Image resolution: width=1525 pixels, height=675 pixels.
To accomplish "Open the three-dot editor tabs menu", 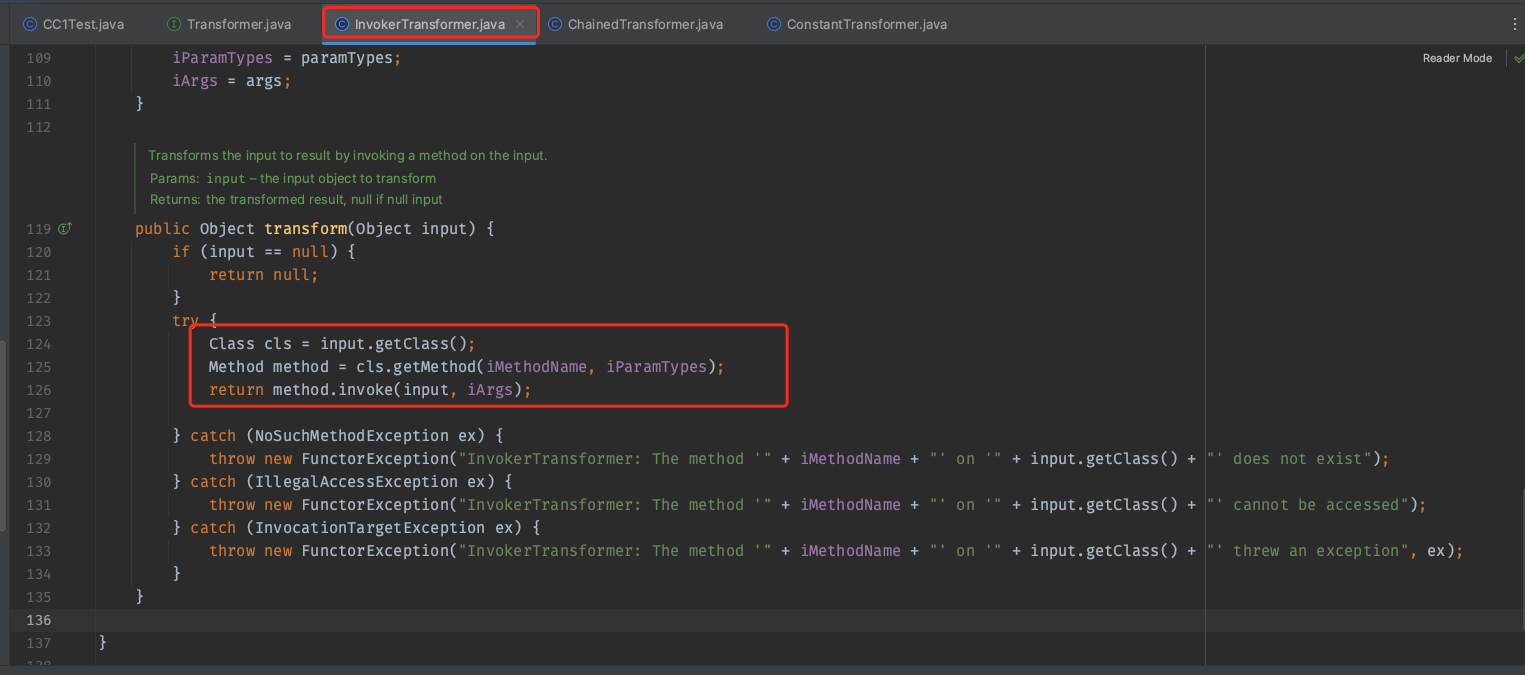I will point(1514,24).
